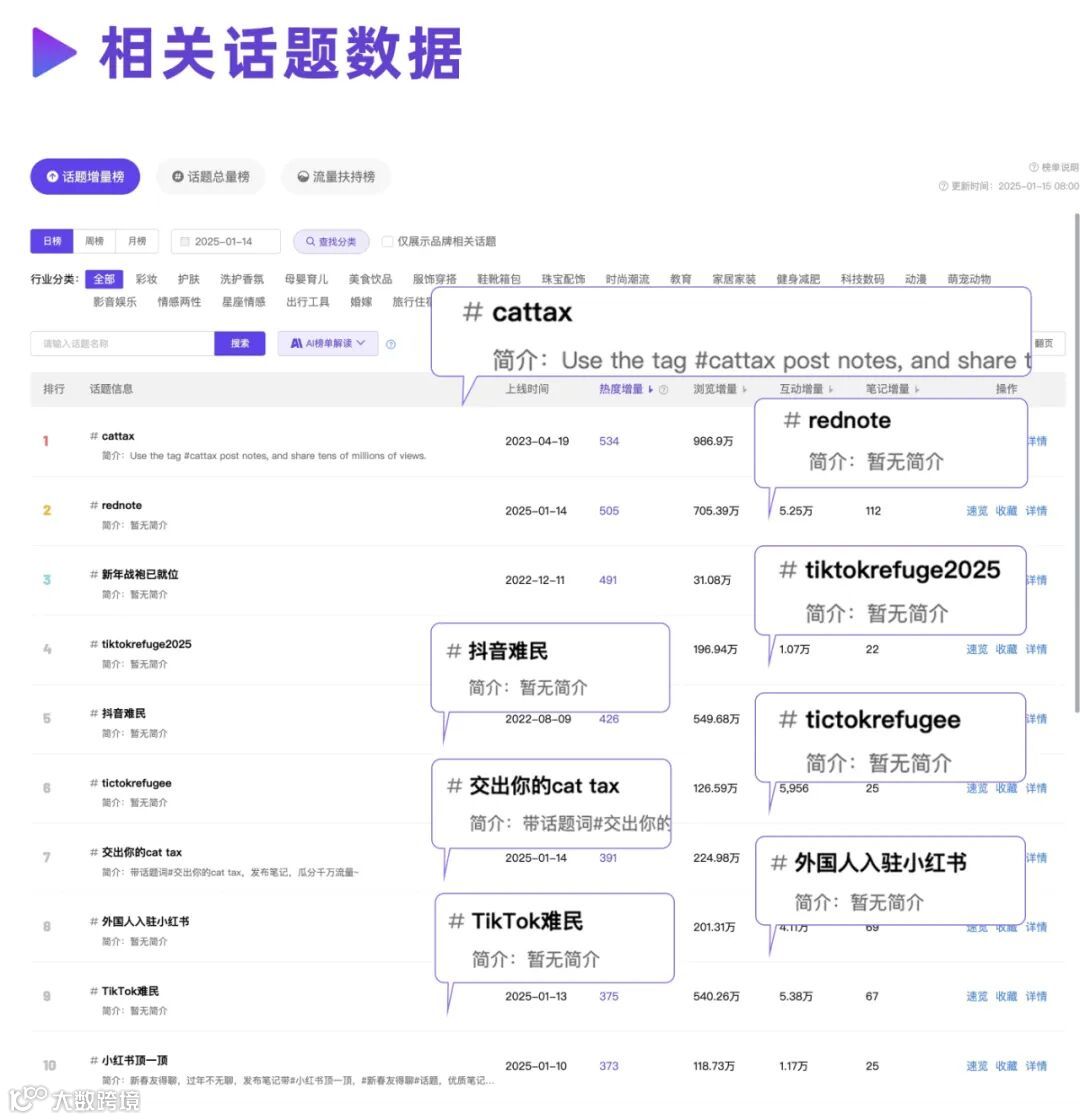Open topic # TikTok难民 in row 9
Viewport: 1080px width, 1120px height.
124,991
